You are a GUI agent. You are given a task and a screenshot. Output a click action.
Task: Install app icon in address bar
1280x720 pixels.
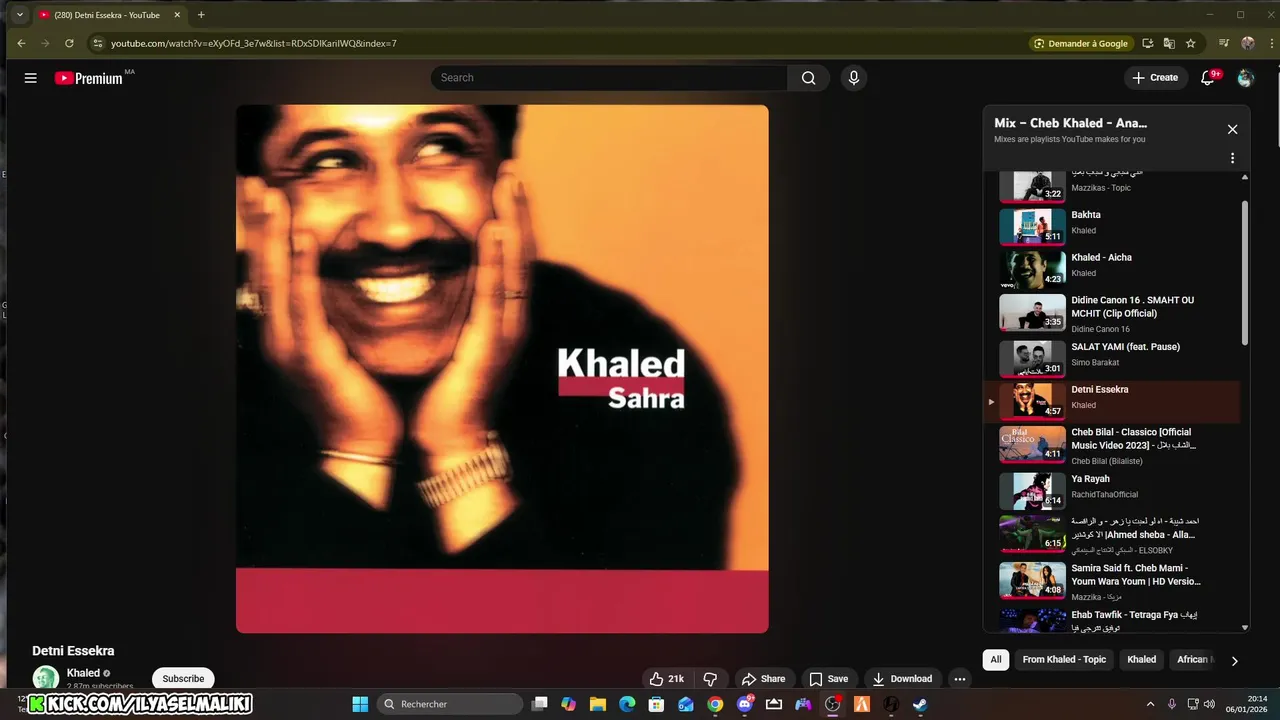pos(1148,43)
